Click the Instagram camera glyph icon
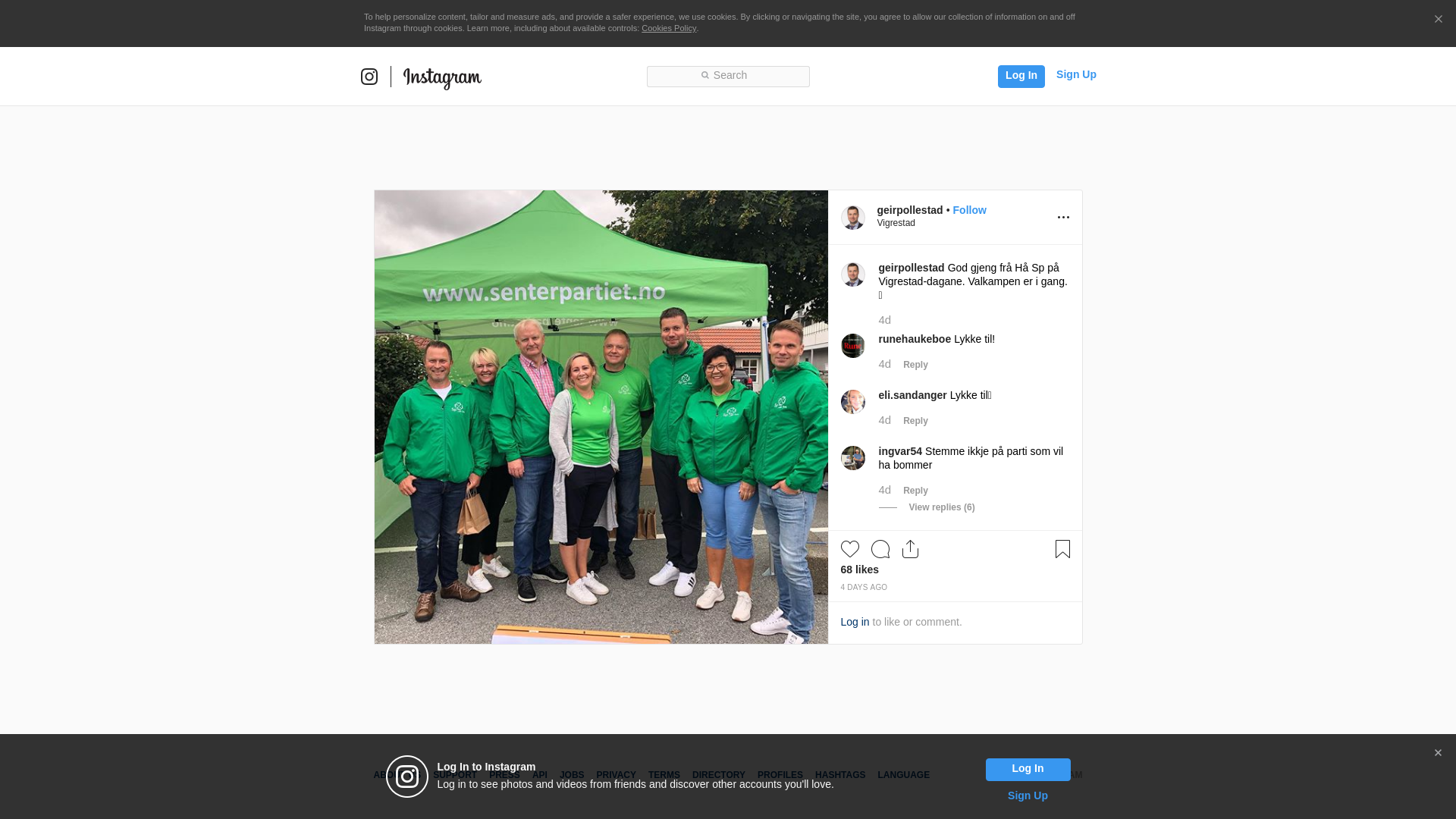The width and height of the screenshot is (1456, 819). coord(369,77)
